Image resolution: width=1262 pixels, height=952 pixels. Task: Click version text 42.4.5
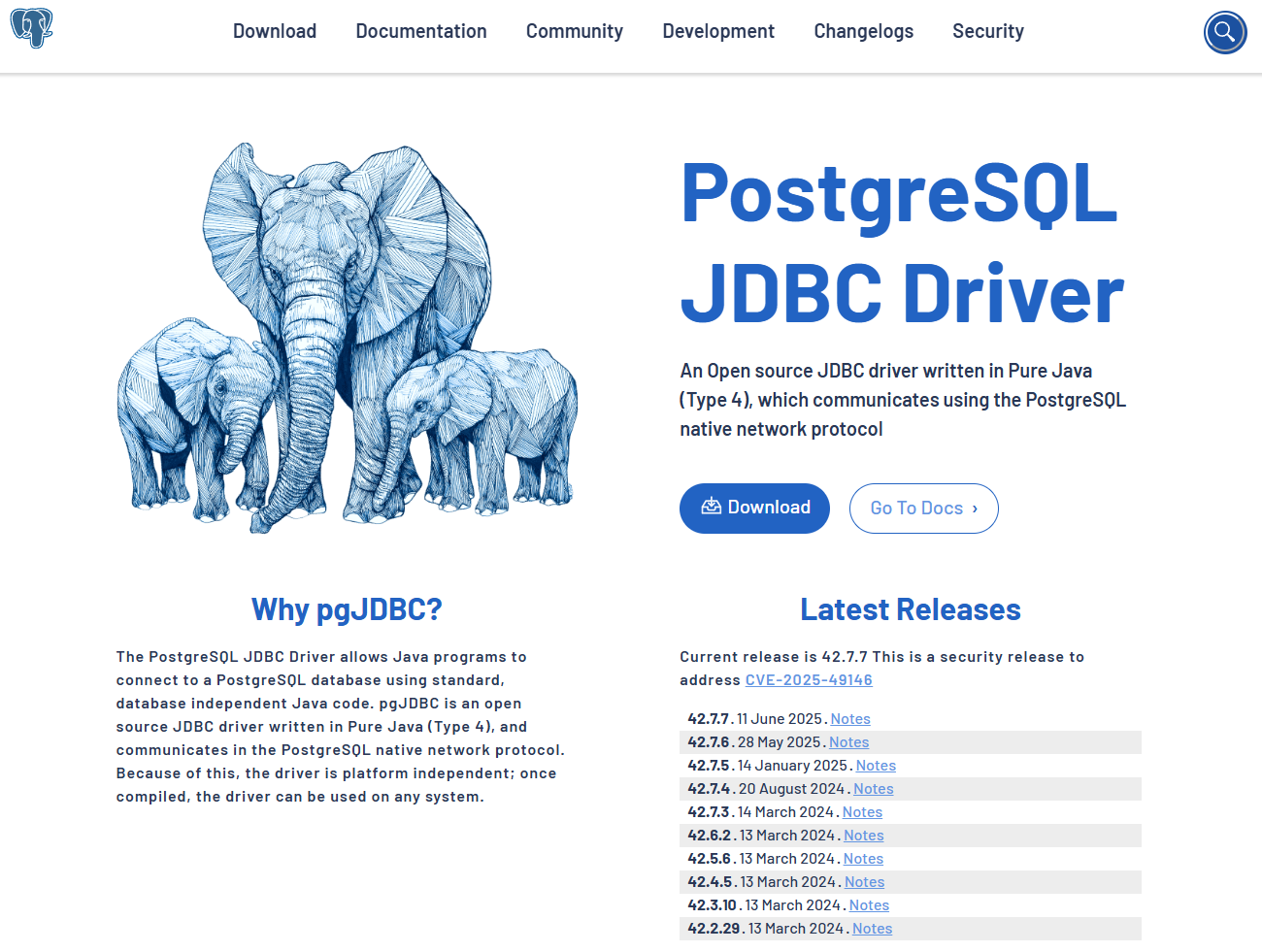point(711,882)
